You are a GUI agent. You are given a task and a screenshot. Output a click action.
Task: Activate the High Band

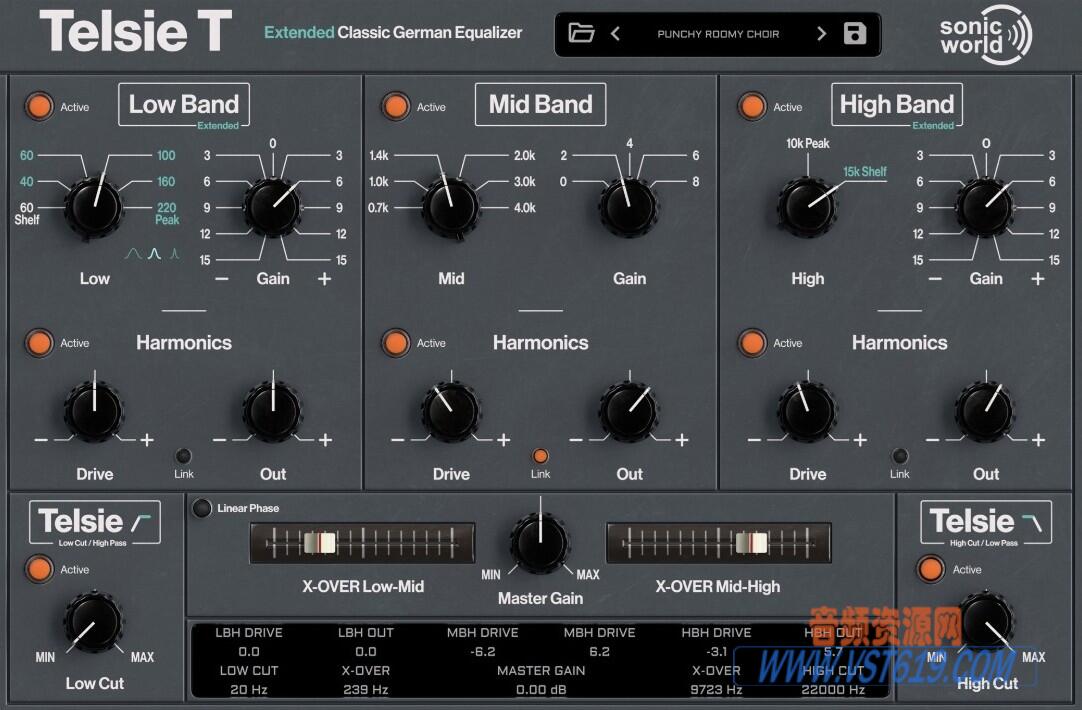tap(752, 107)
